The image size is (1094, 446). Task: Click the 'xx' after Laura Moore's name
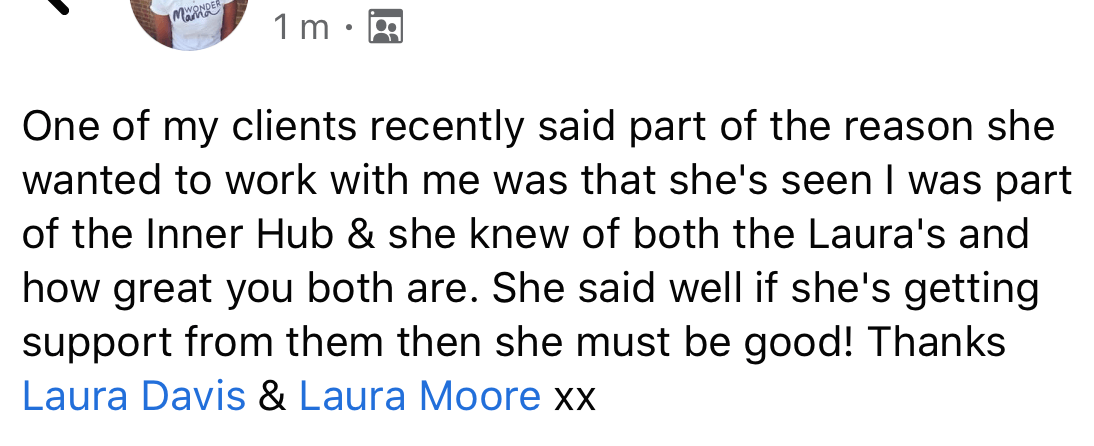click(x=575, y=399)
